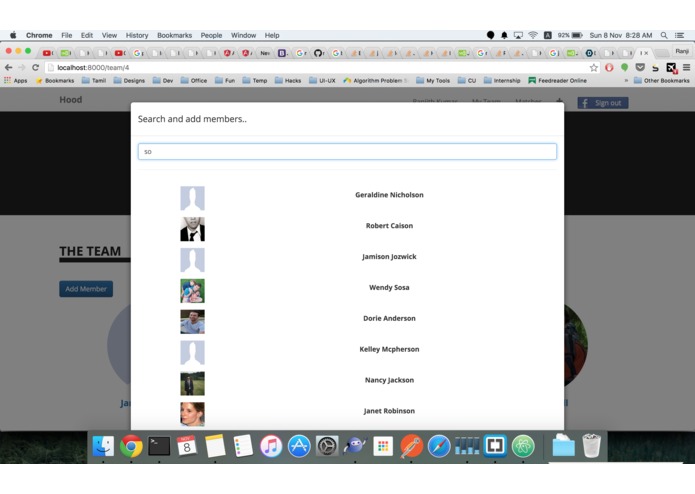The image size is (695, 494).
Task: Open Atom editor from the dock
Action: (x=523, y=446)
